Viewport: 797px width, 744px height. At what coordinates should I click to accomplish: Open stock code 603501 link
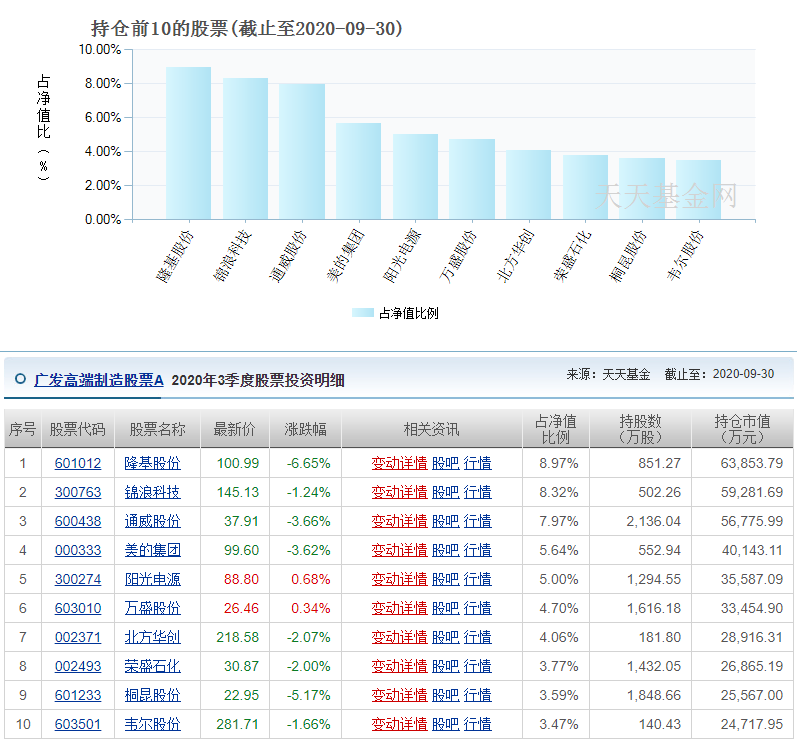tap(78, 724)
